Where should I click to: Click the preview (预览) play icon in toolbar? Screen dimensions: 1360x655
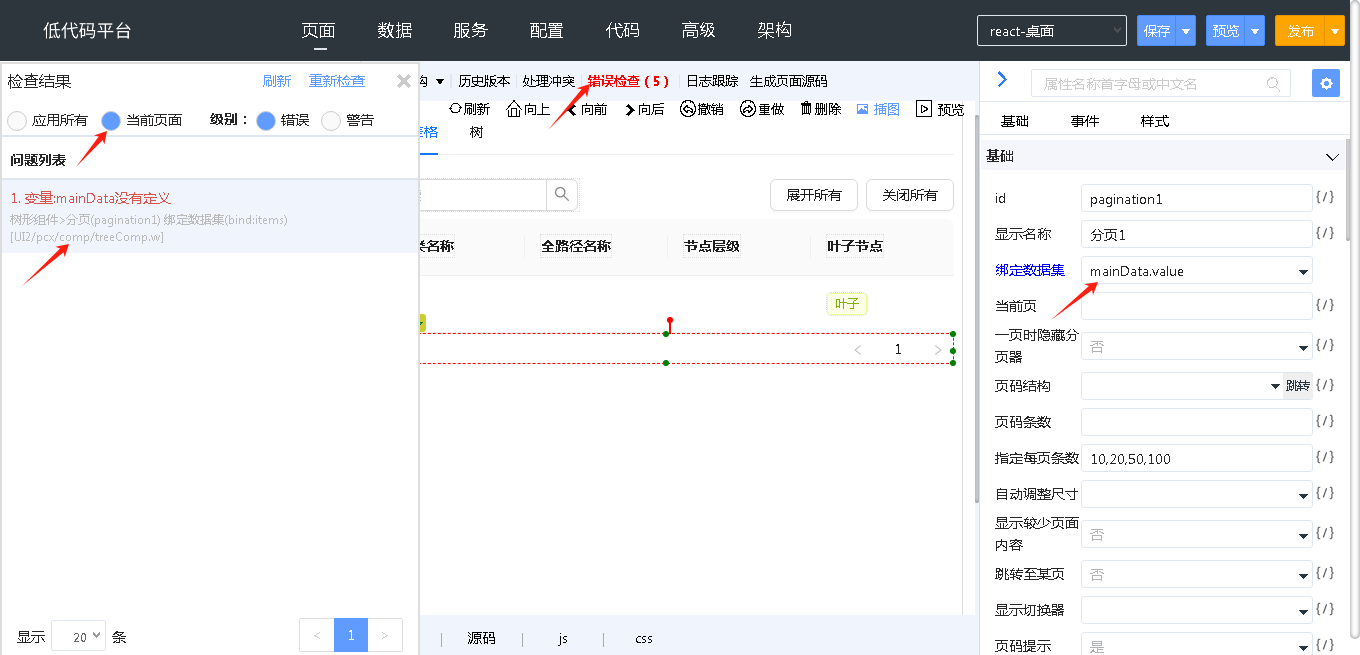[924, 109]
